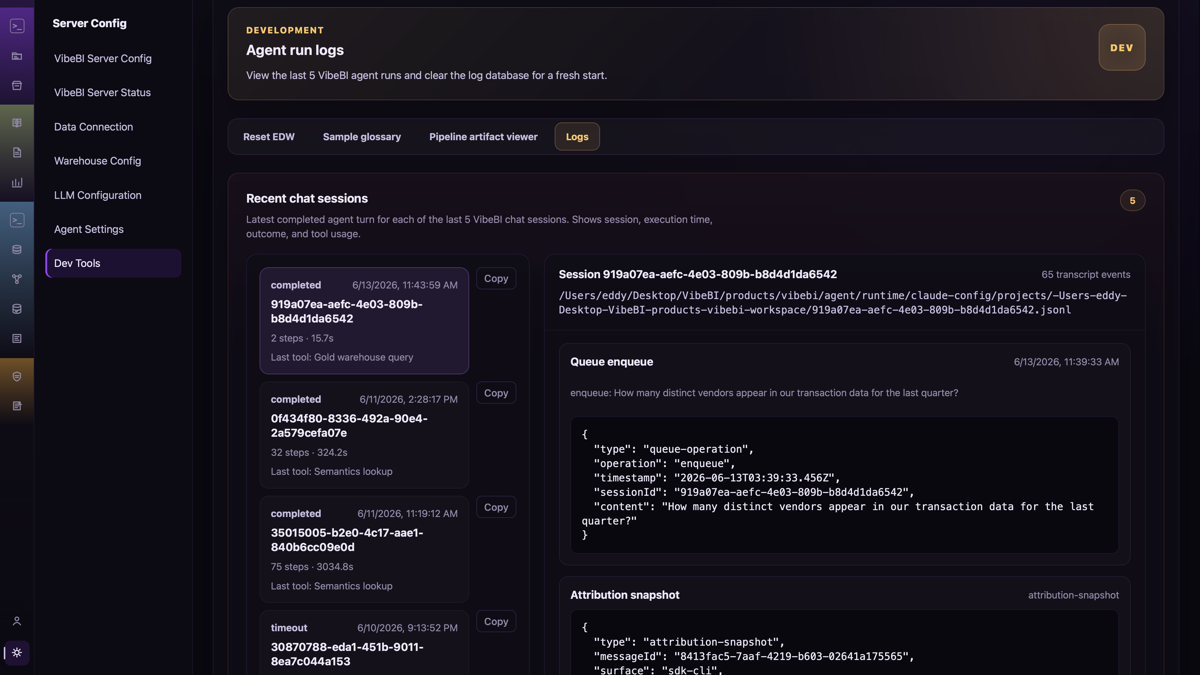Copy session 35015005-b2e0-4c17 ID
The image size is (1200, 675).
(496, 507)
